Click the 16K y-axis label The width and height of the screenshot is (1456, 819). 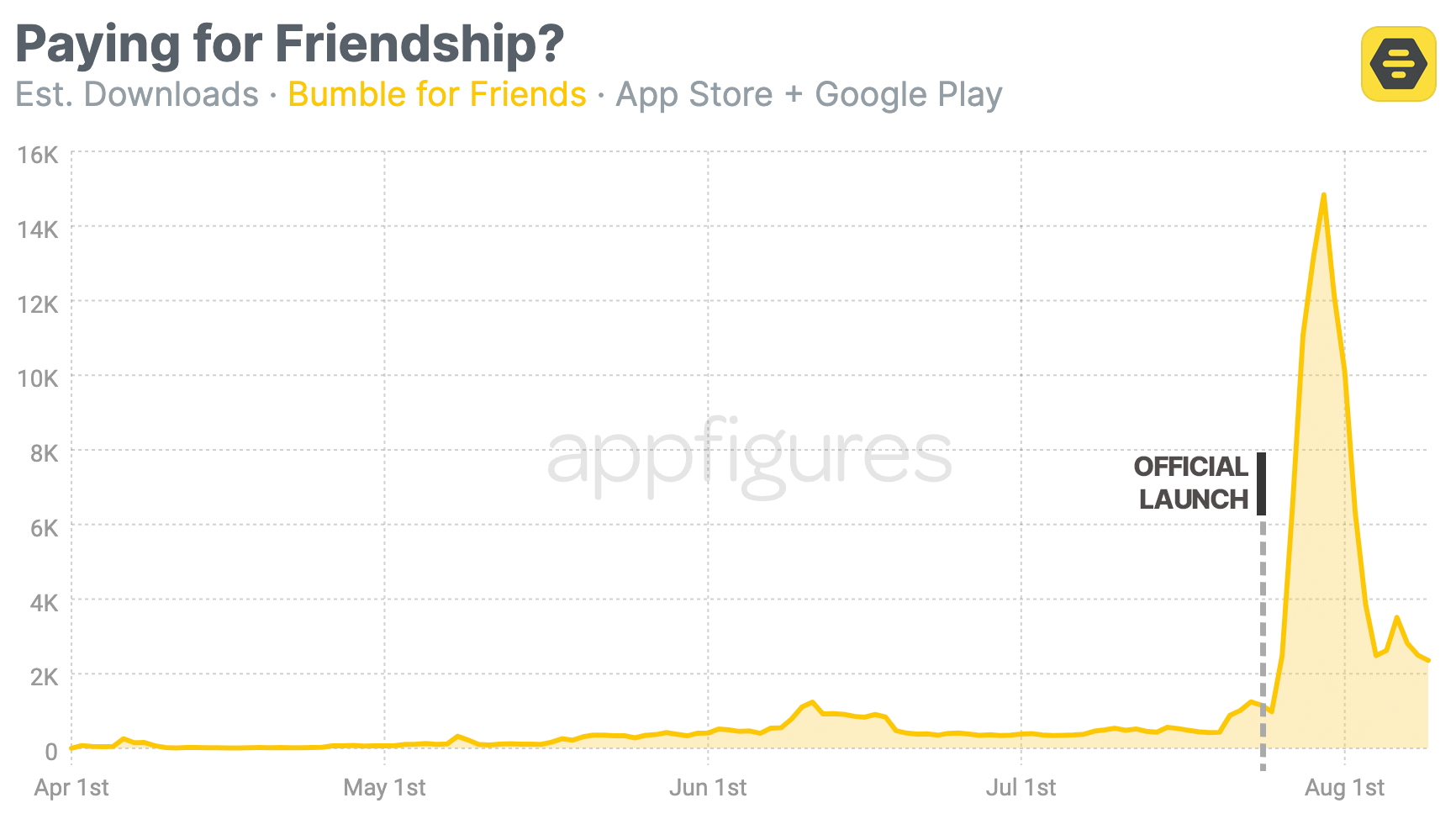[38, 155]
